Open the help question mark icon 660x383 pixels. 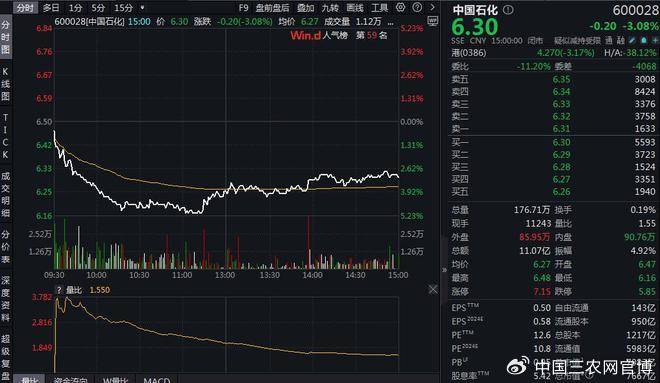point(417,7)
